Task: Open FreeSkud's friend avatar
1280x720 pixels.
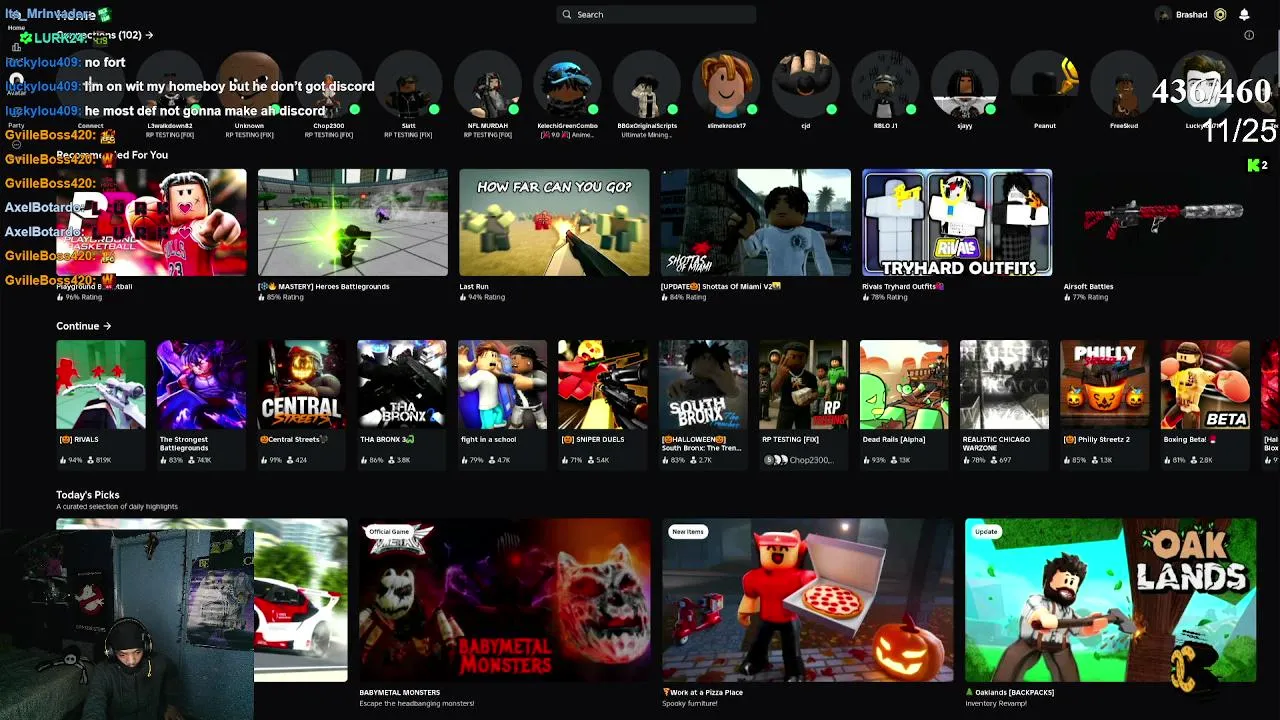Action: point(1124,85)
